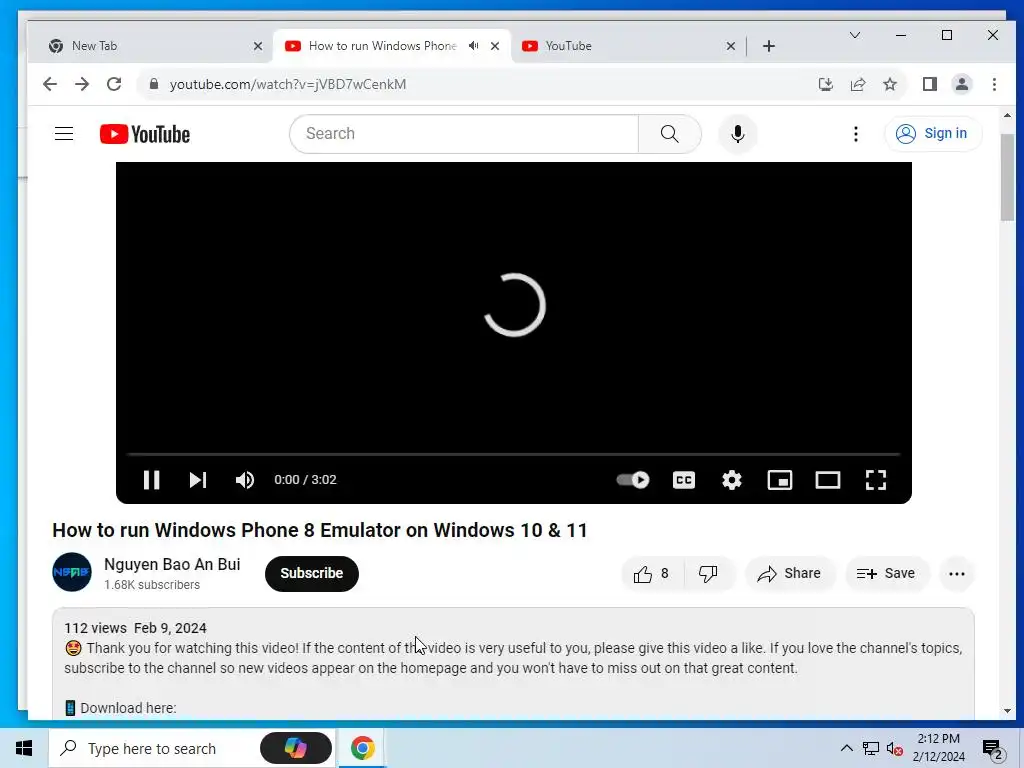Open the Chrome three-dot menu
Image resolution: width=1024 pixels, height=768 pixels.
tap(994, 84)
